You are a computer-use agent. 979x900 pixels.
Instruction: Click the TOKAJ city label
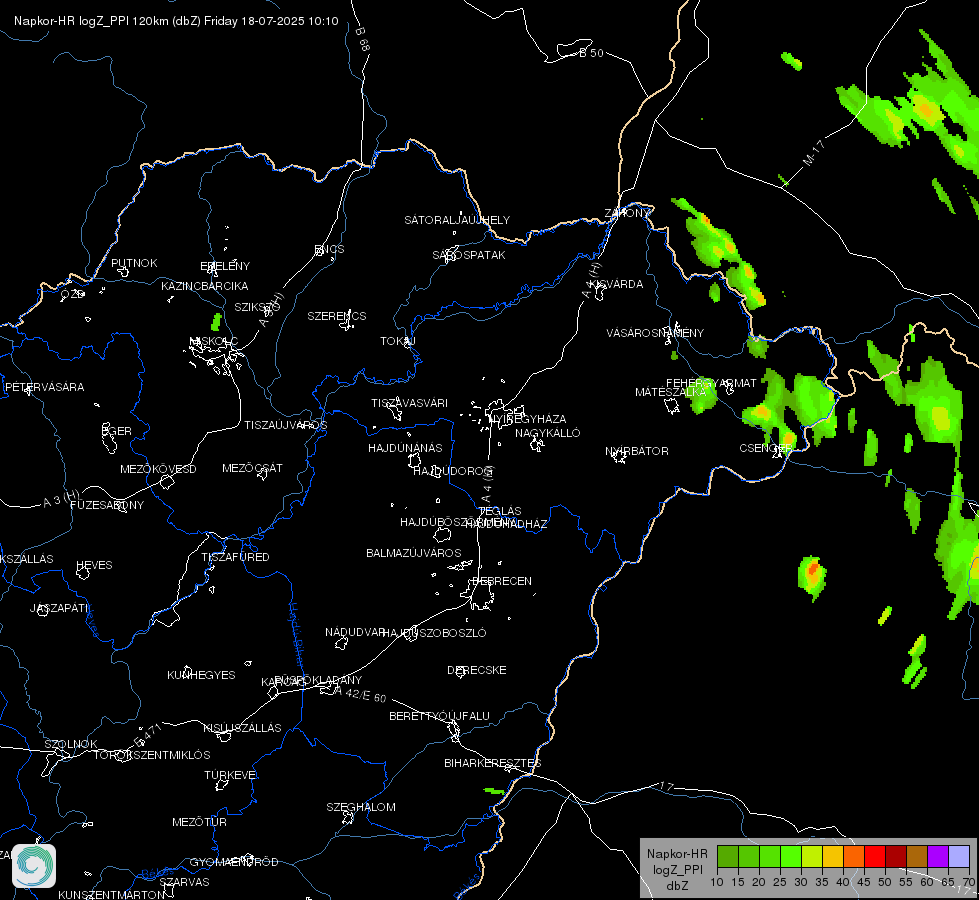(x=398, y=341)
